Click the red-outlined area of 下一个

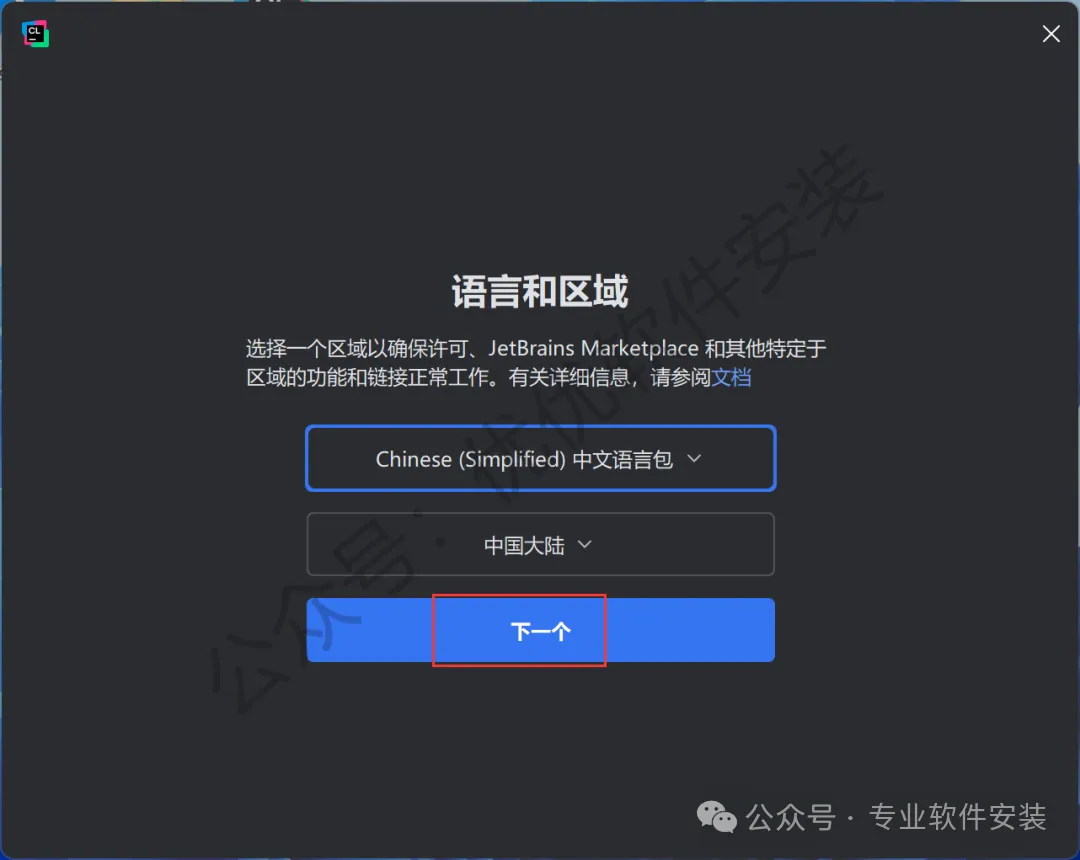(x=519, y=630)
